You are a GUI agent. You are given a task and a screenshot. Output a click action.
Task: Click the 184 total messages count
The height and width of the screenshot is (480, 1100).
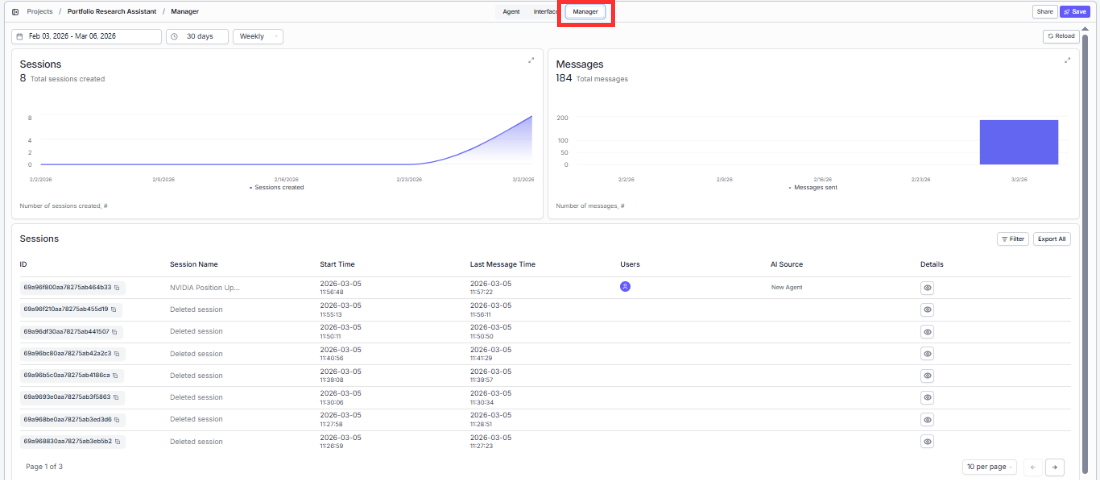(x=564, y=79)
